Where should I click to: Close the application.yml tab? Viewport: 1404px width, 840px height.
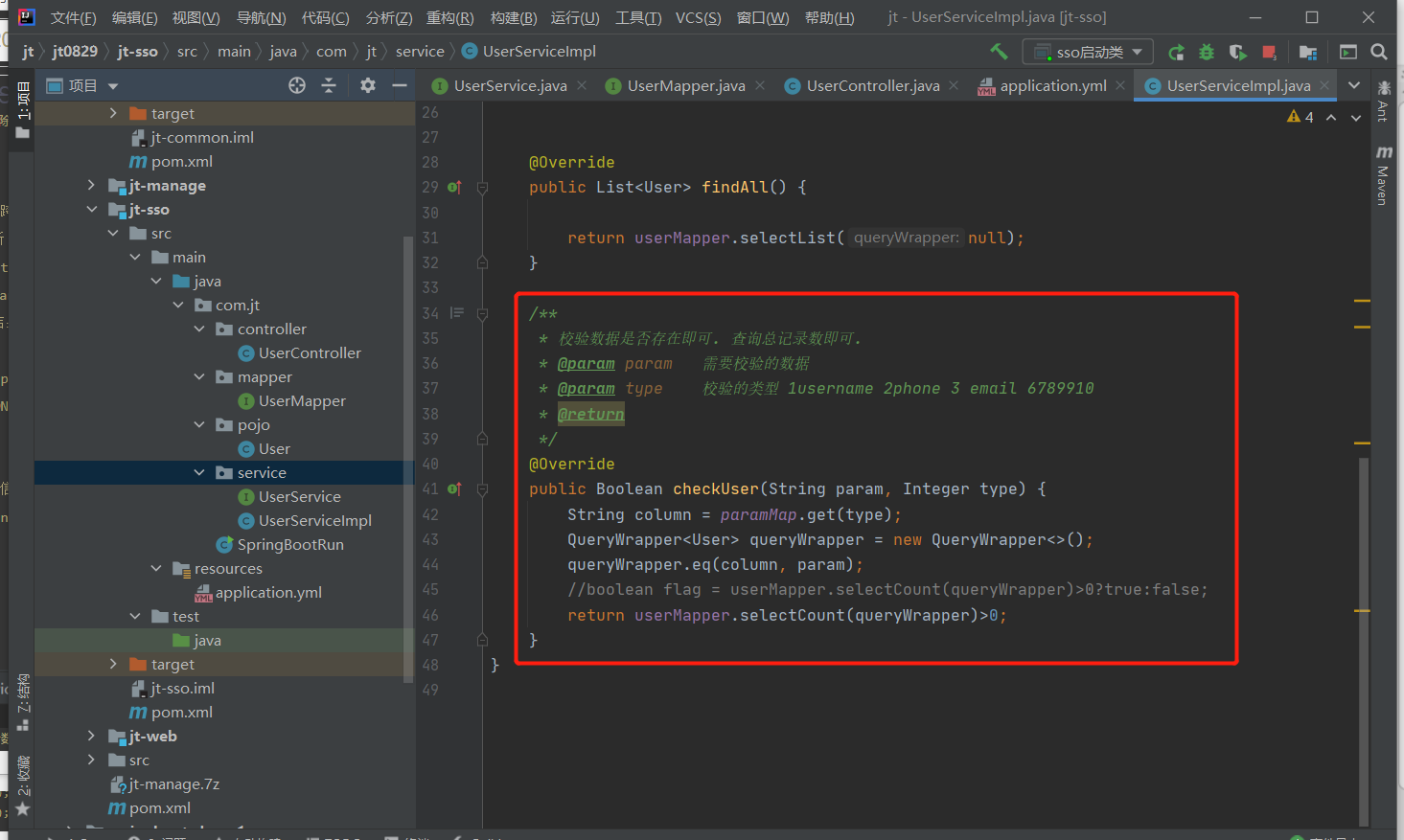(x=1120, y=85)
